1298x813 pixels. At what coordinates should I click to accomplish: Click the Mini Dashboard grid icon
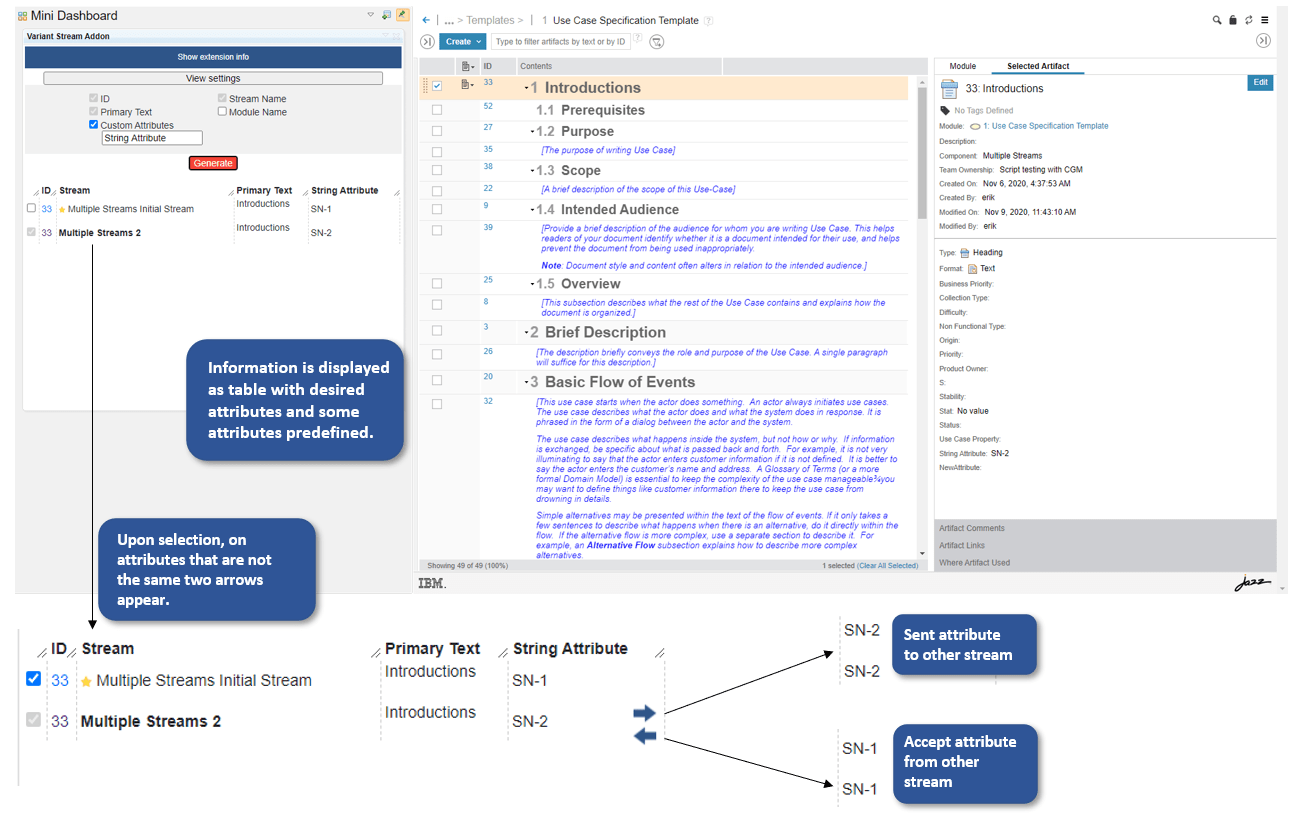[23, 16]
